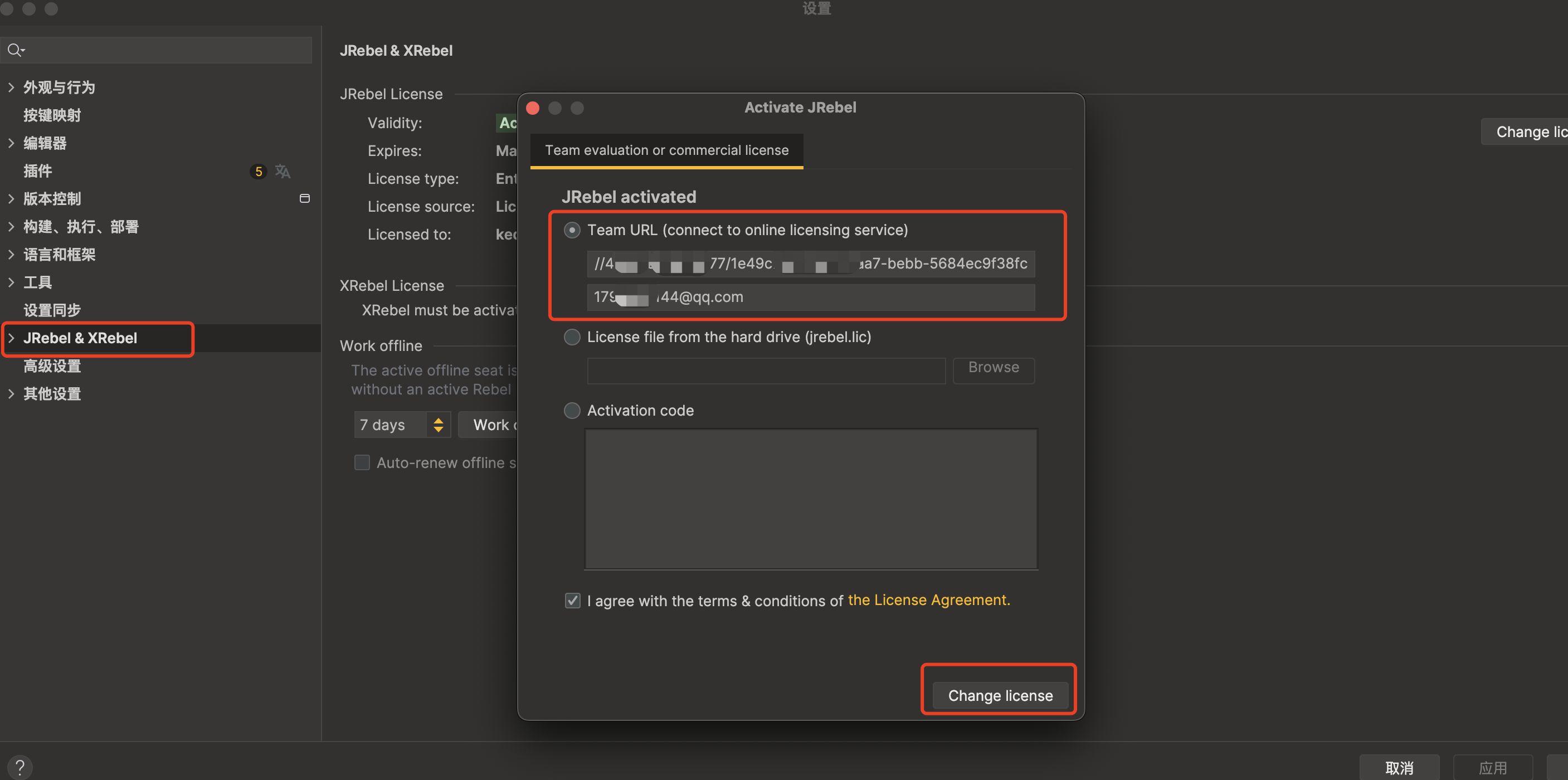The width and height of the screenshot is (1568, 780).
Task: Close the Activate JRebel dialog
Action: tap(533, 108)
